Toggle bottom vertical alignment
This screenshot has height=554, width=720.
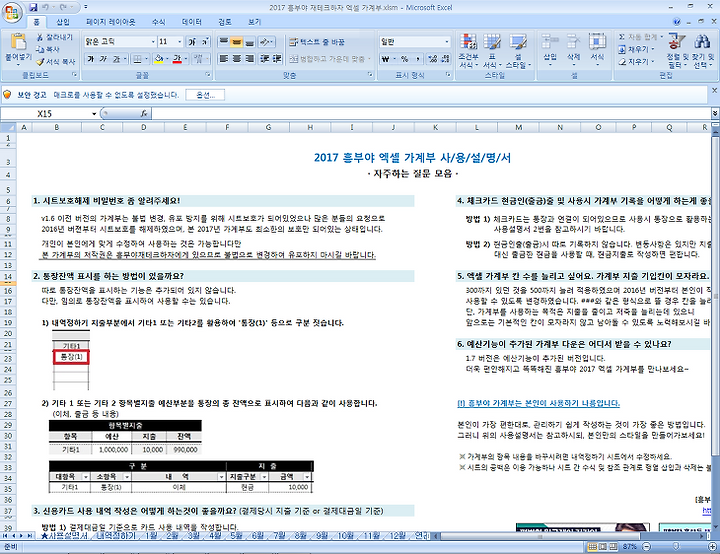coord(250,42)
